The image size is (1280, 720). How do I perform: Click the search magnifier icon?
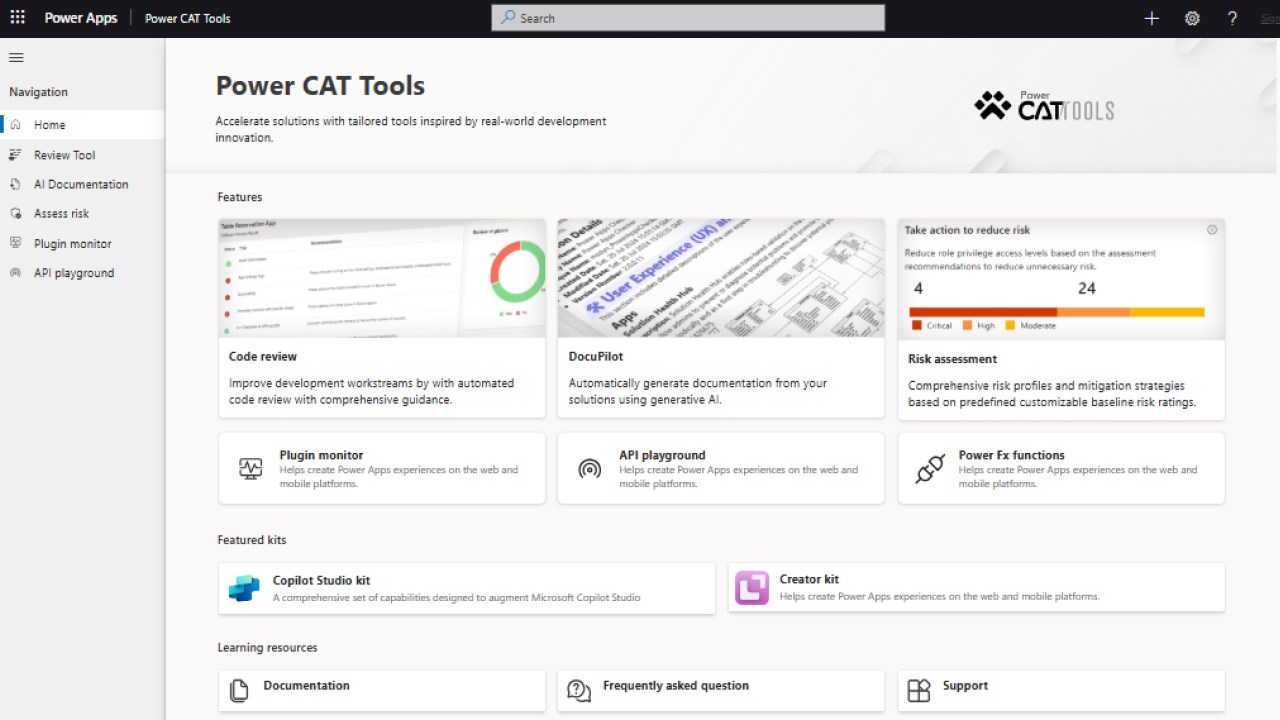click(509, 18)
